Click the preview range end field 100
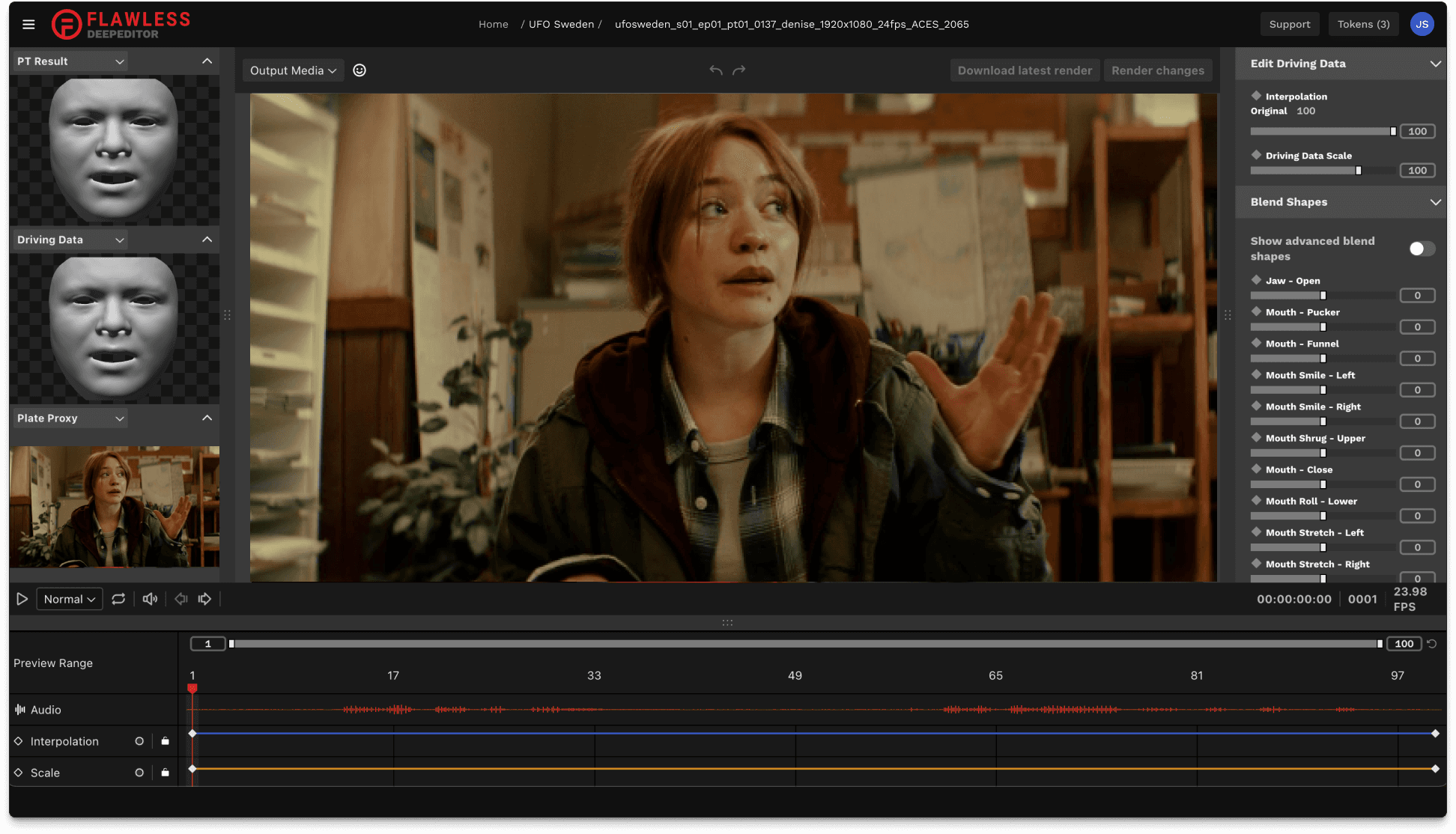1456x834 pixels. tap(1404, 644)
